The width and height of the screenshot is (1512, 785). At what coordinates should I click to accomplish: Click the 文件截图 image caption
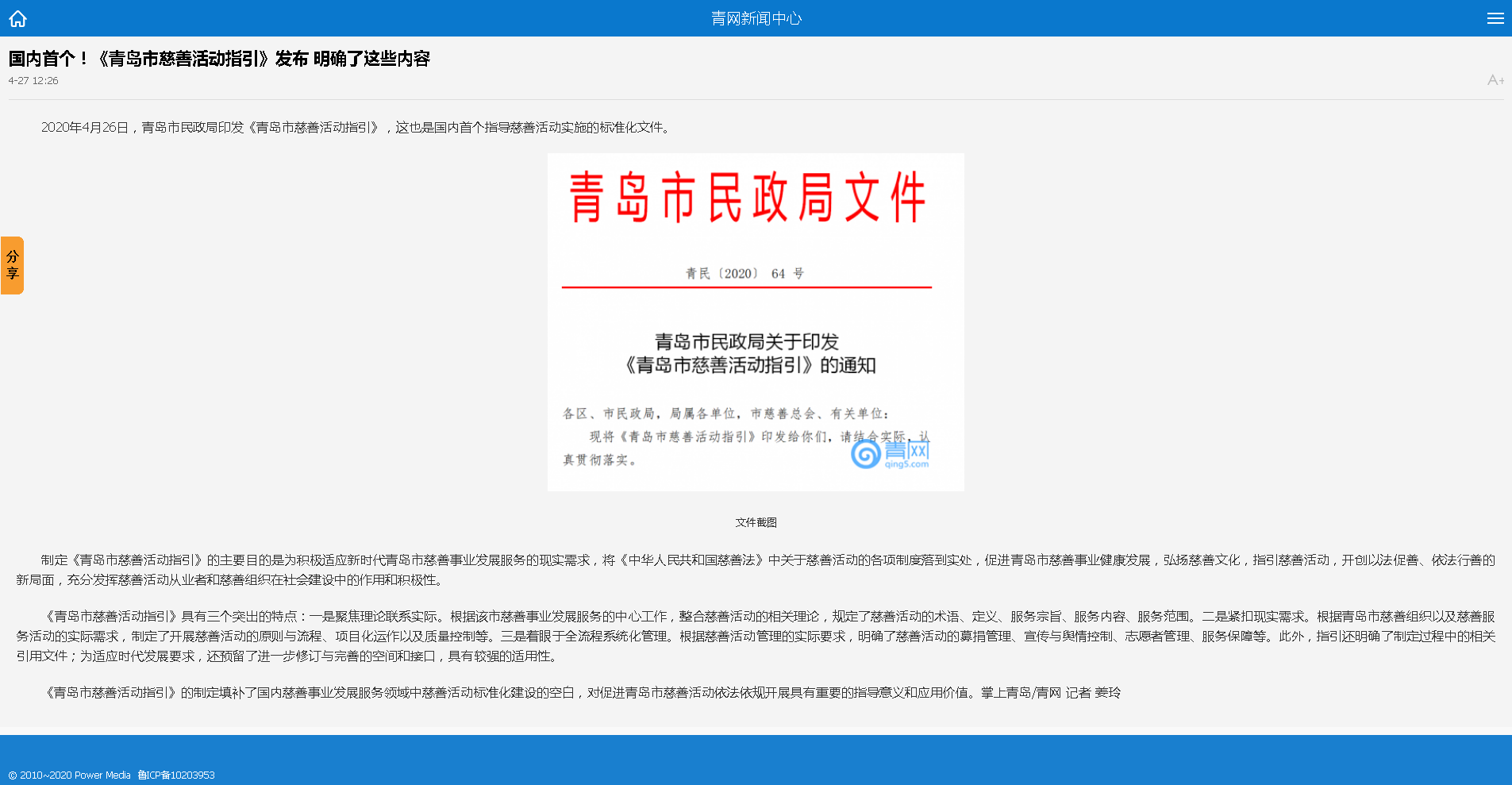click(756, 522)
